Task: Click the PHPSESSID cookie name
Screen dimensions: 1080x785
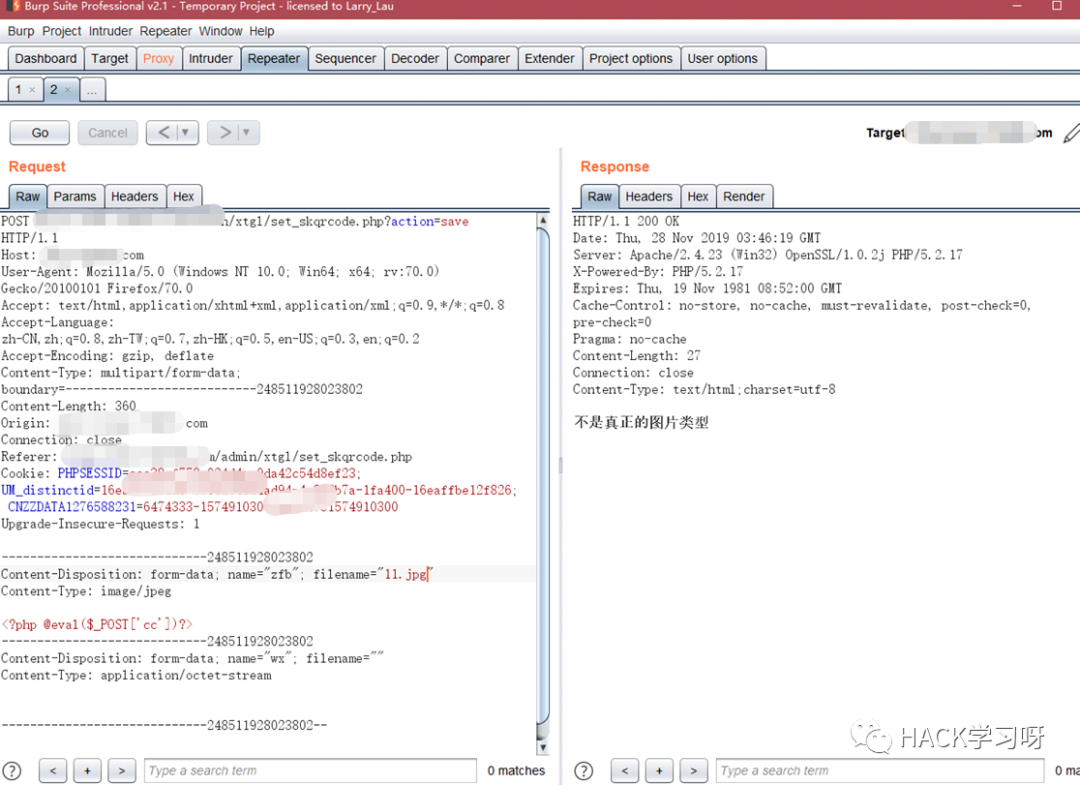Action: click(90, 473)
